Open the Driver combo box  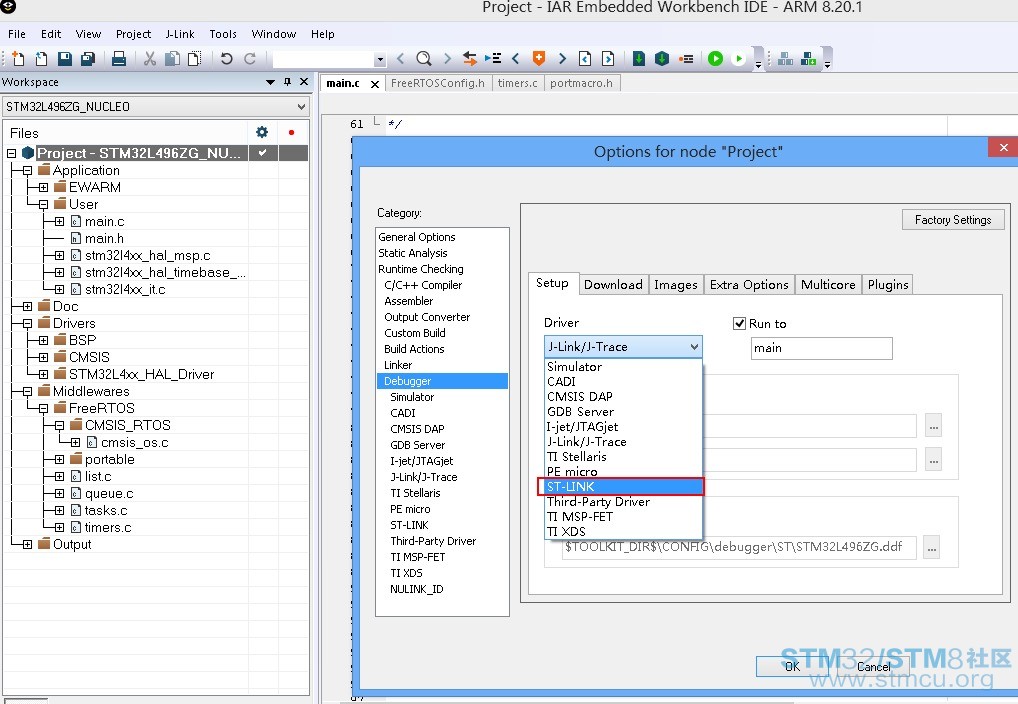[623, 347]
